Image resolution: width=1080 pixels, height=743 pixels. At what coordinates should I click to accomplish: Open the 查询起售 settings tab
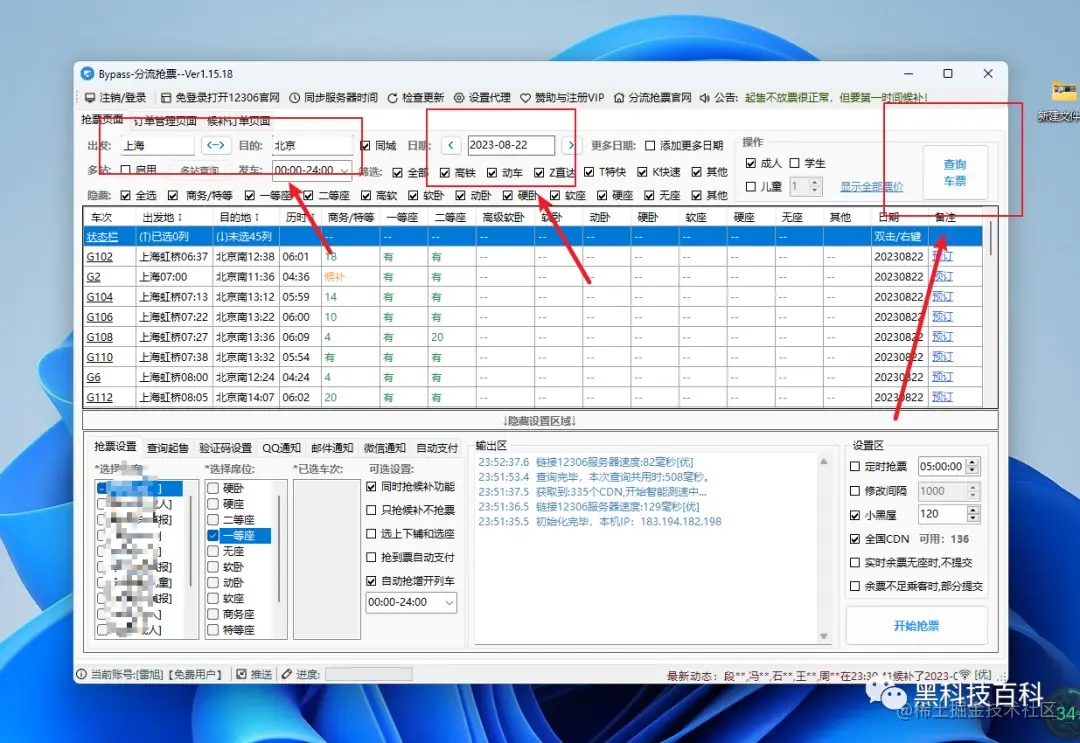(x=167, y=448)
